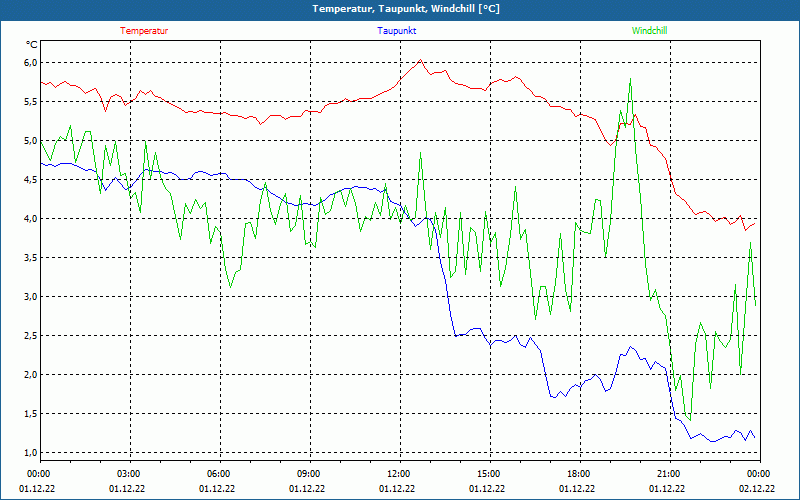
Task: Click the '21:00' time axis label
Action: [669, 474]
